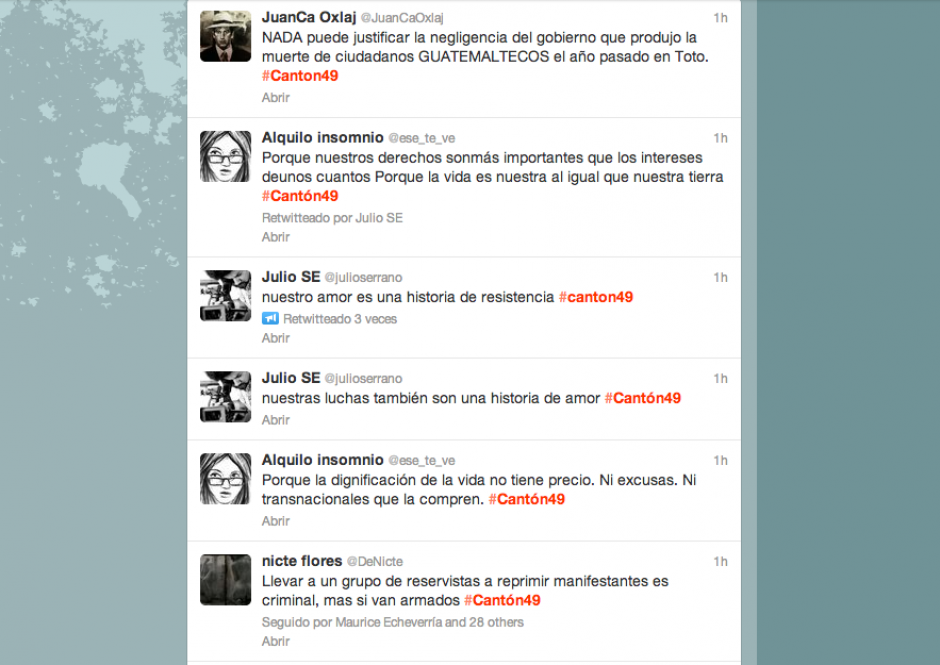Click Alquilo insomnio avatar on the "dignificación" tweet
This screenshot has width=940, height=665.
tap(225, 479)
